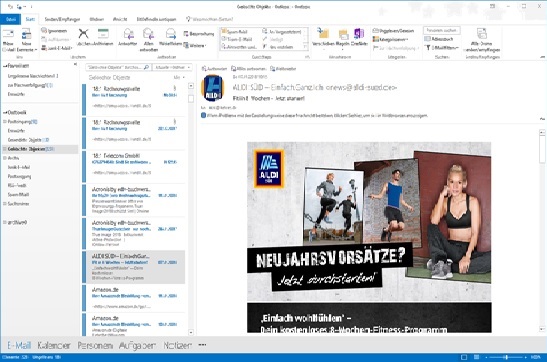
Task: Click the Ignorieren icon
Action: (54, 31)
